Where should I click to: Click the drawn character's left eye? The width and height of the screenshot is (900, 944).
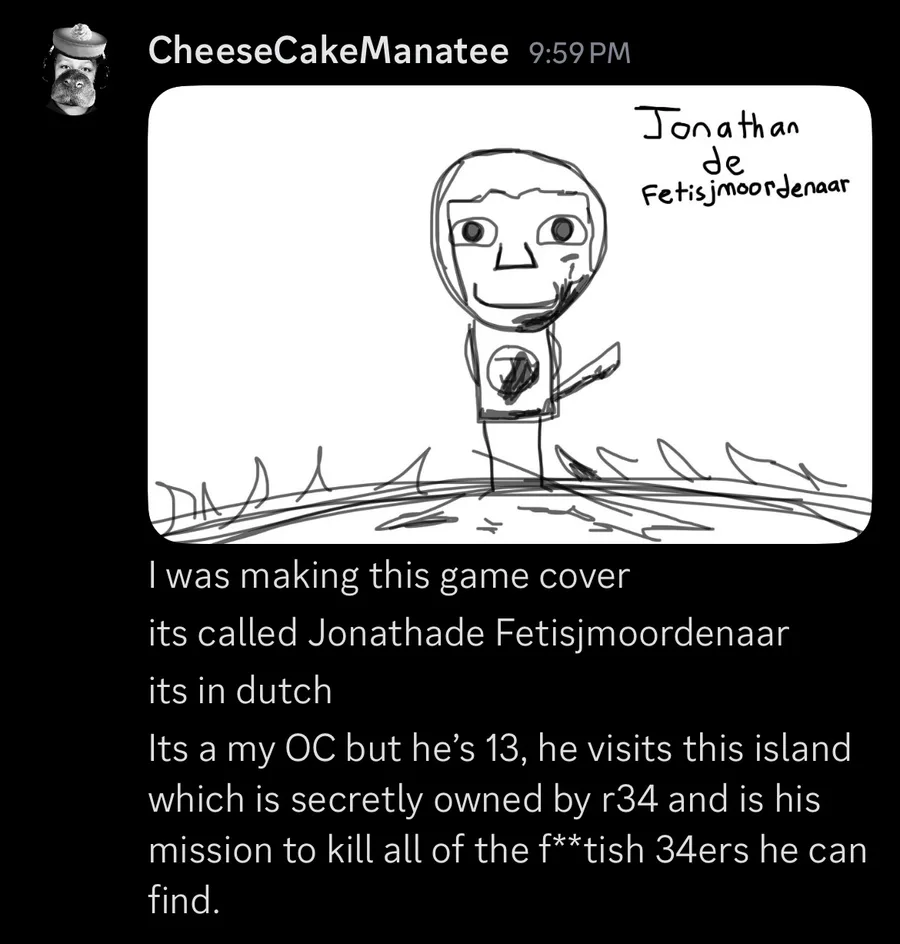(x=473, y=231)
